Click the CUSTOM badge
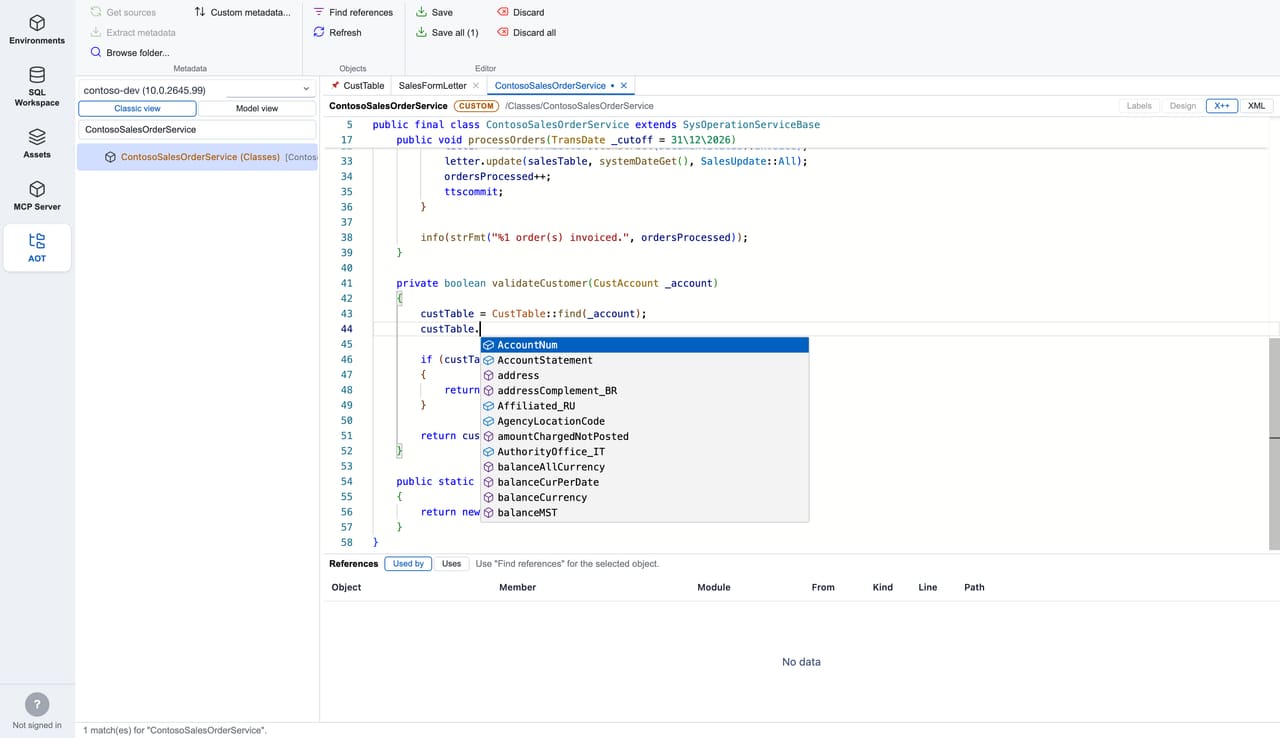This screenshot has height=738, width=1280. click(476, 106)
